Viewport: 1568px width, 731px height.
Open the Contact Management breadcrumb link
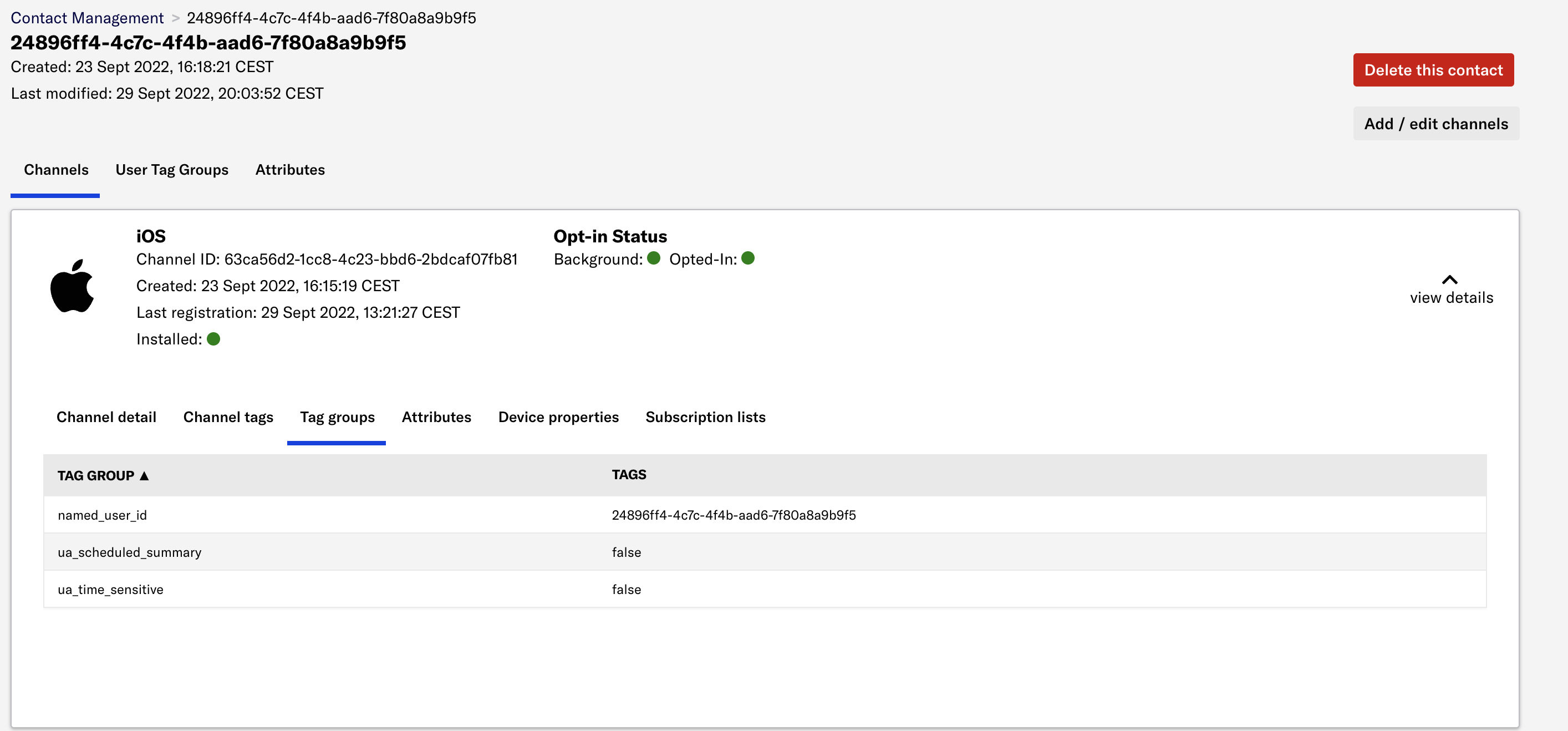(x=87, y=18)
